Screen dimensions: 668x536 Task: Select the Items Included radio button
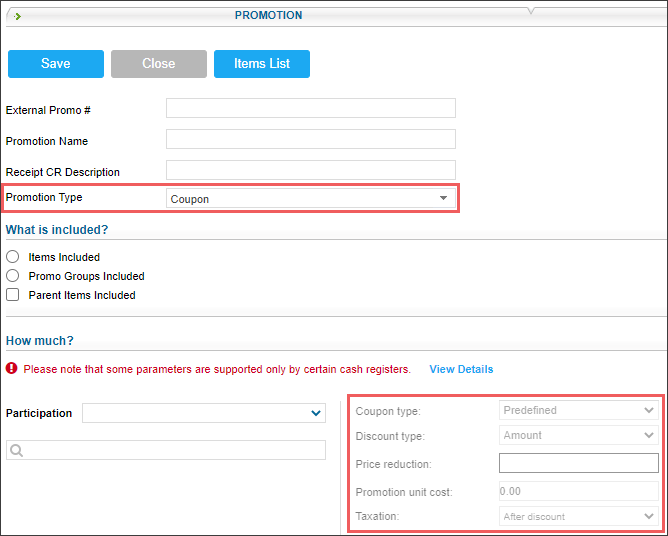coord(12,256)
